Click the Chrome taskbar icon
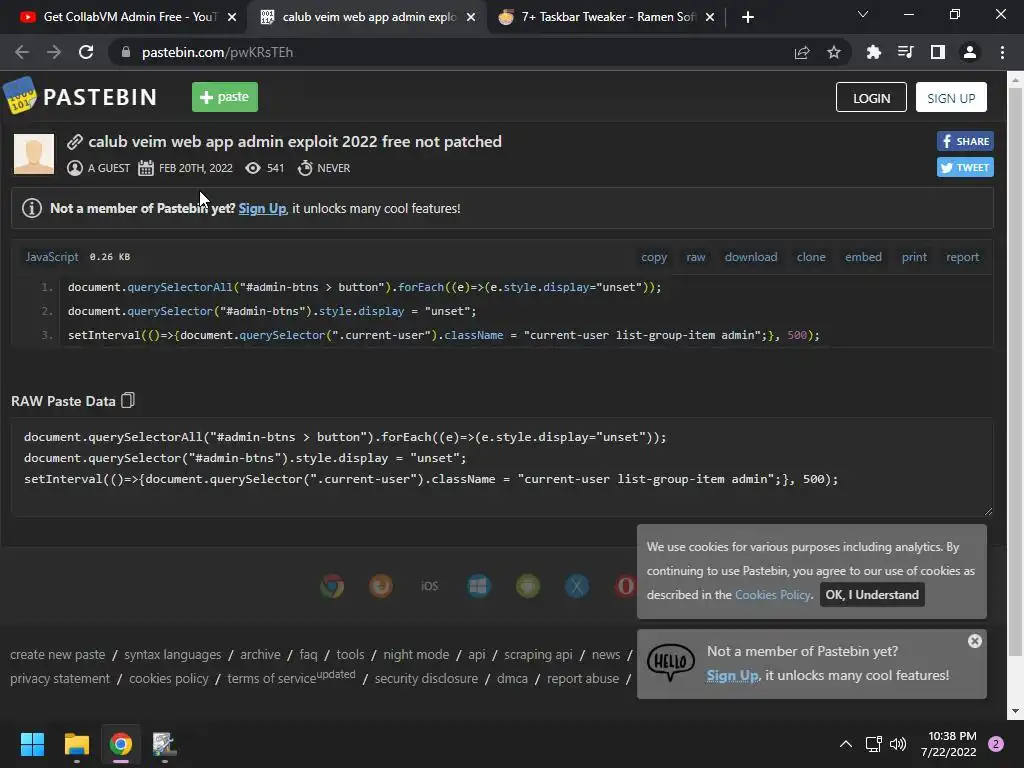Screen dimensions: 1024x768 pyautogui.click(x=121, y=744)
